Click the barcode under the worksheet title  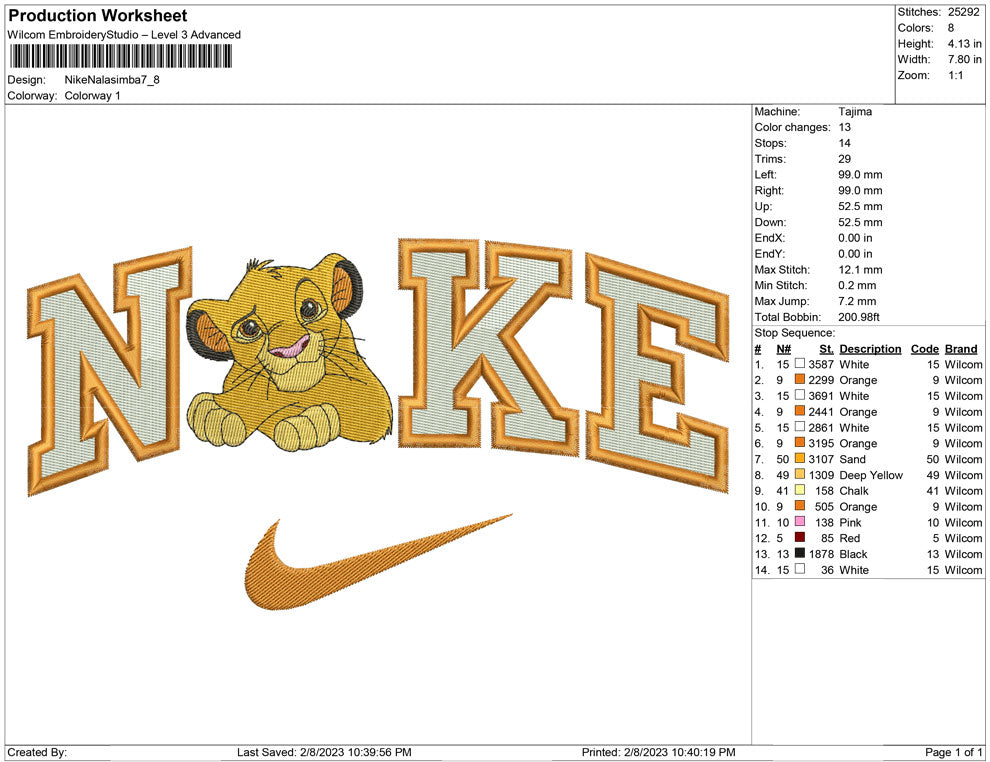pos(120,57)
